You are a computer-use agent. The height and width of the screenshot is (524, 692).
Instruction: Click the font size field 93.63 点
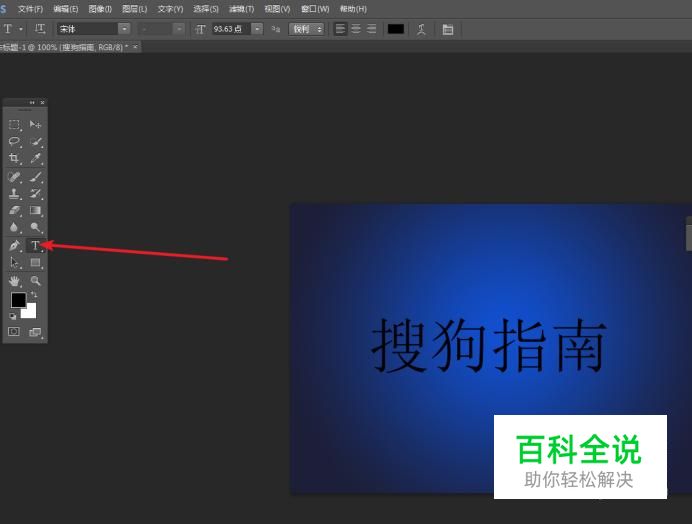(232, 29)
